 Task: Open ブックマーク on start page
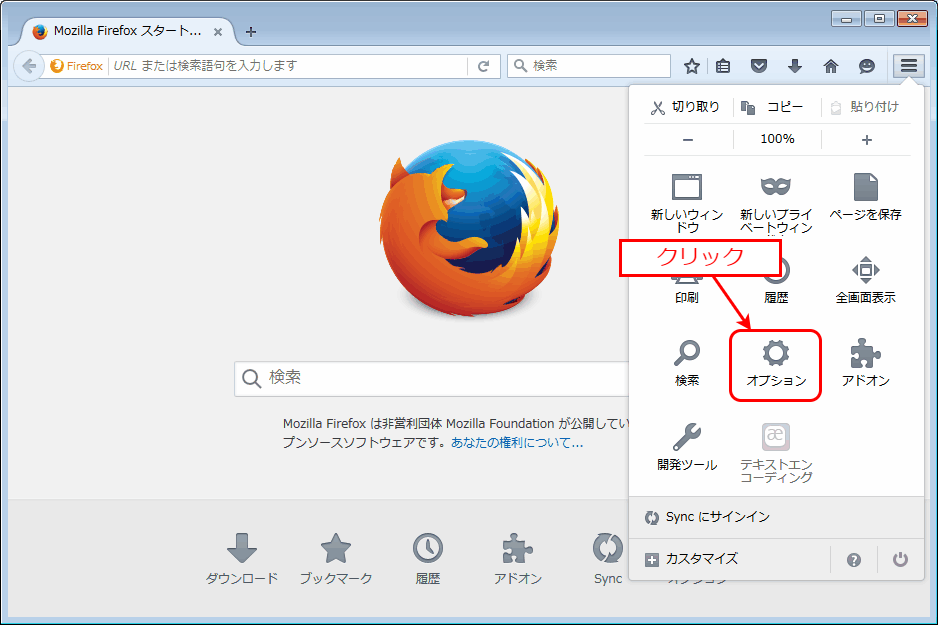click(336, 559)
